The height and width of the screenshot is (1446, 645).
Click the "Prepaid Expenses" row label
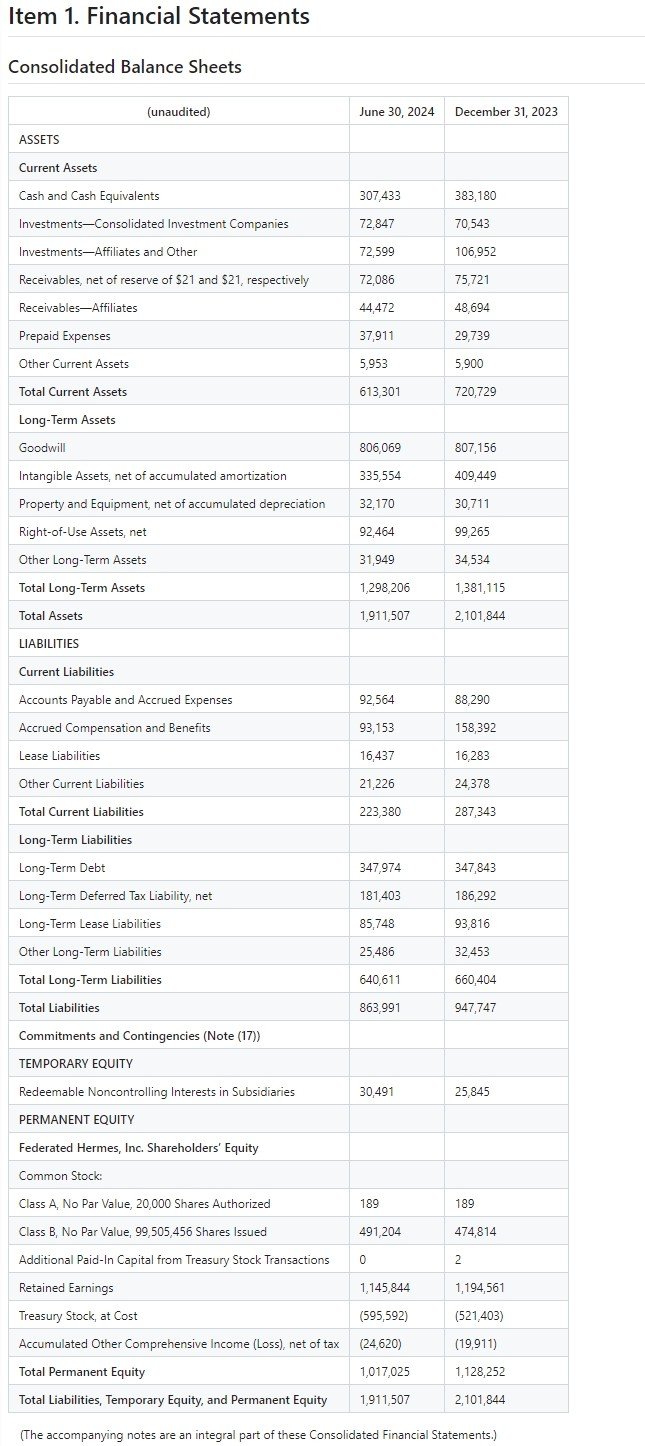[65, 336]
